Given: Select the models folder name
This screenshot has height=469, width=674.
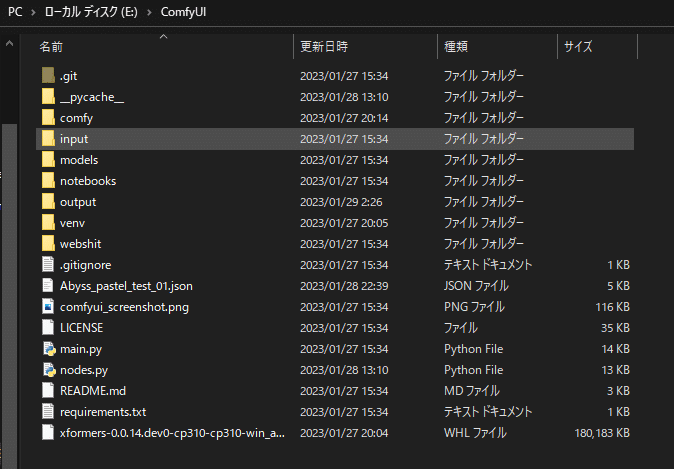Looking at the screenshot, I should tap(79, 160).
